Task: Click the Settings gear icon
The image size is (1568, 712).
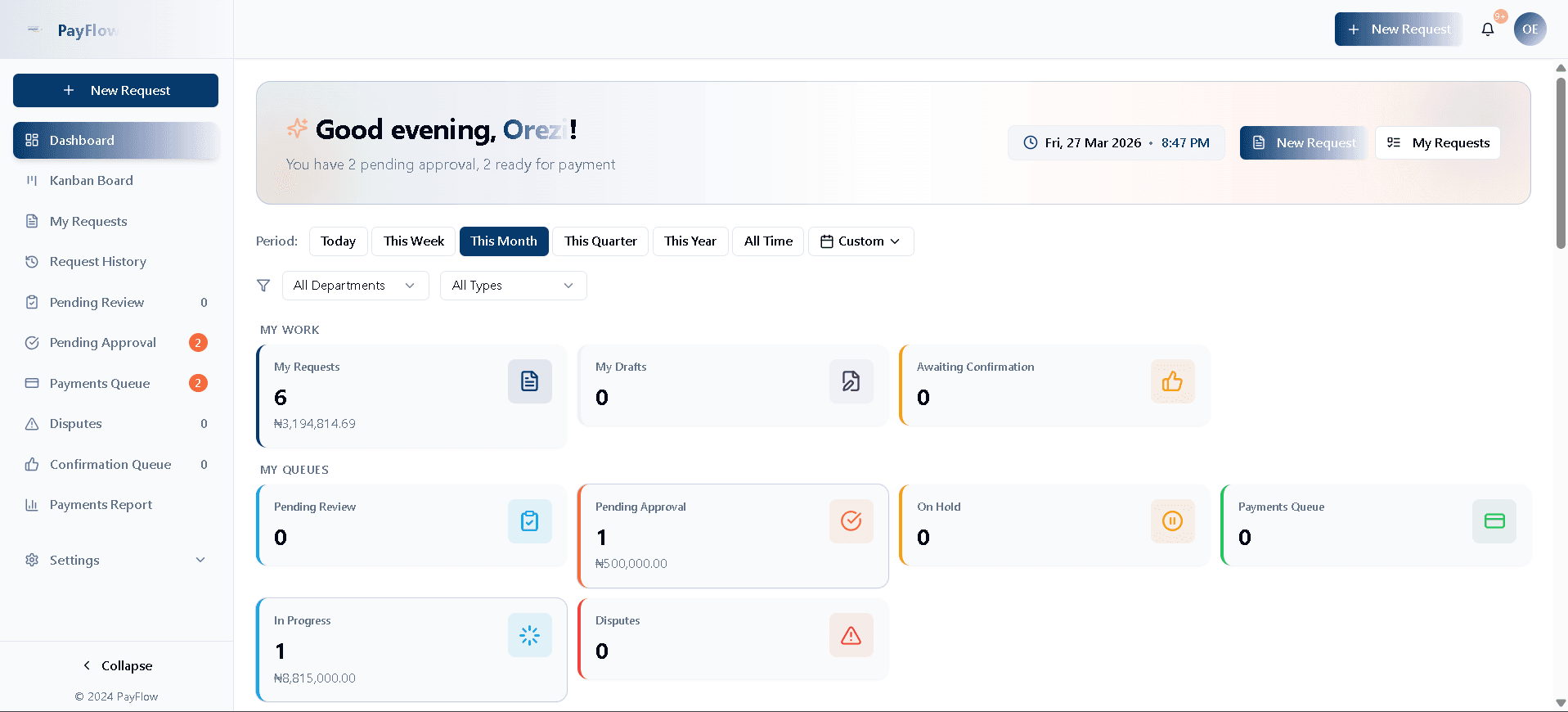Action: 32,560
